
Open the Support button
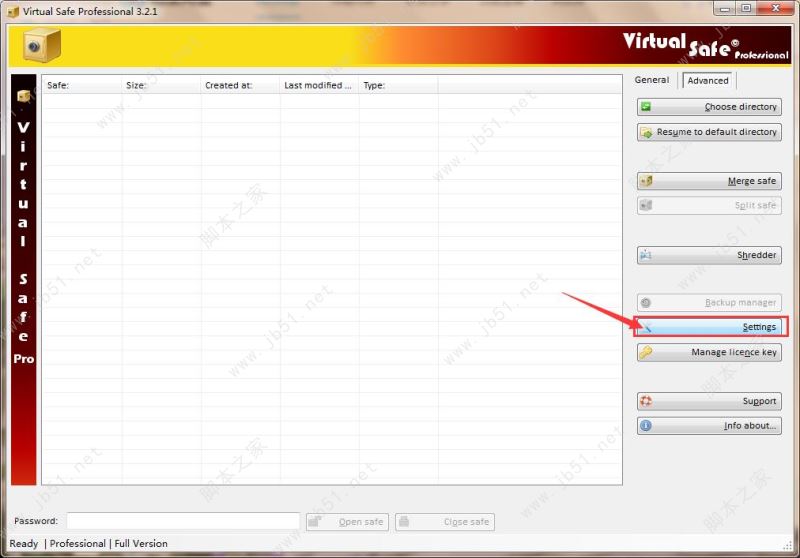(709, 401)
